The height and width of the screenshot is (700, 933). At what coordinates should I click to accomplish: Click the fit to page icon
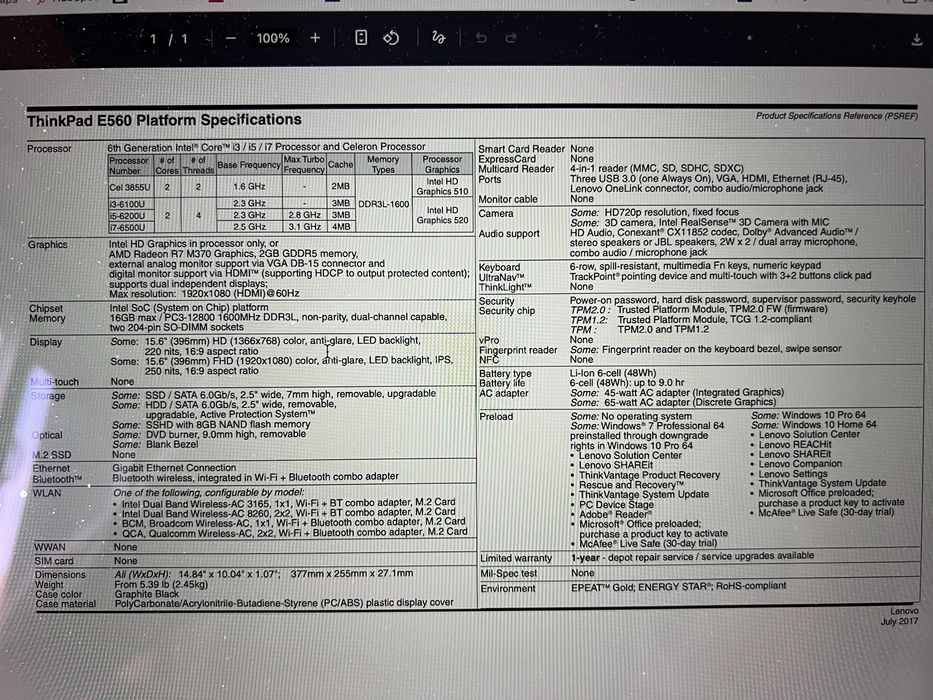pyautogui.click(x=361, y=38)
